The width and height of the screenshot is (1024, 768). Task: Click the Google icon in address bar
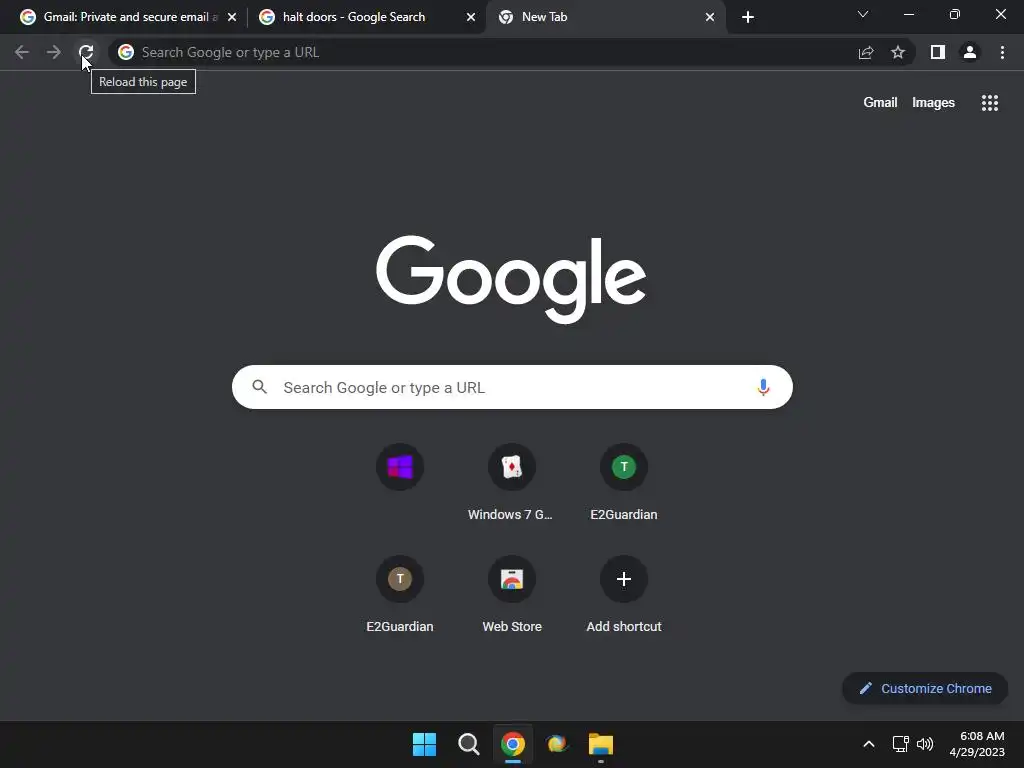pyautogui.click(x=126, y=52)
